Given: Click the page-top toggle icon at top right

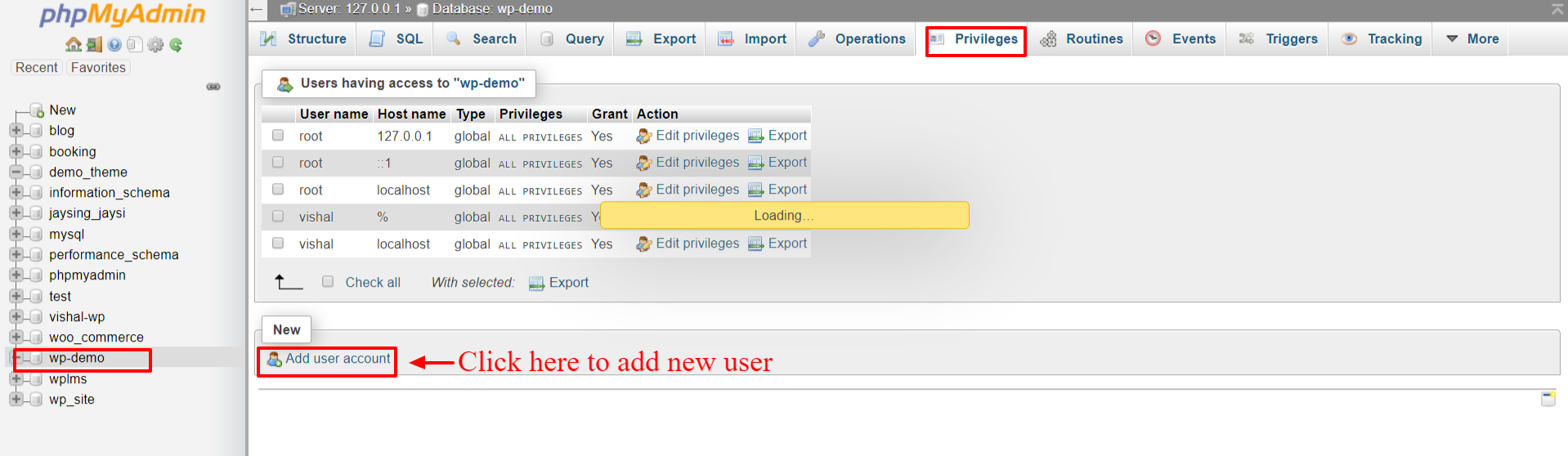Looking at the screenshot, I should tap(1557, 9).
